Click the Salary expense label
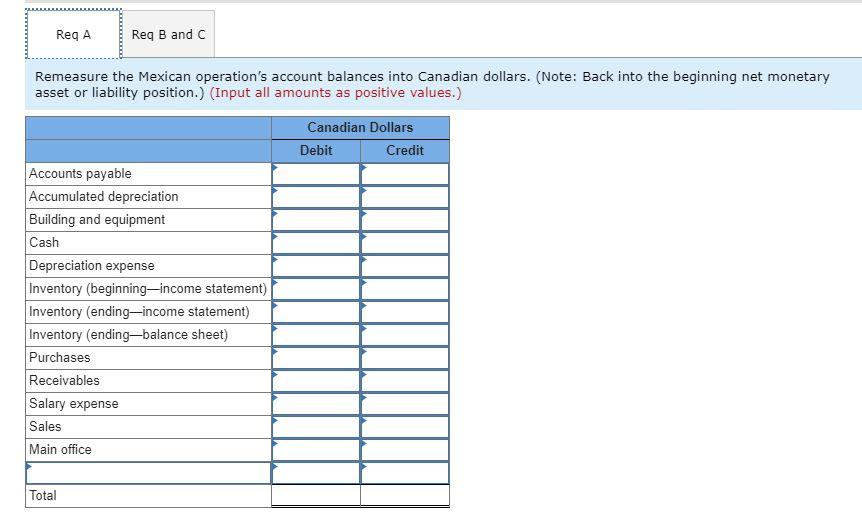Image resolution: width=862 pixels, height=515 pixels. point(74,404)
